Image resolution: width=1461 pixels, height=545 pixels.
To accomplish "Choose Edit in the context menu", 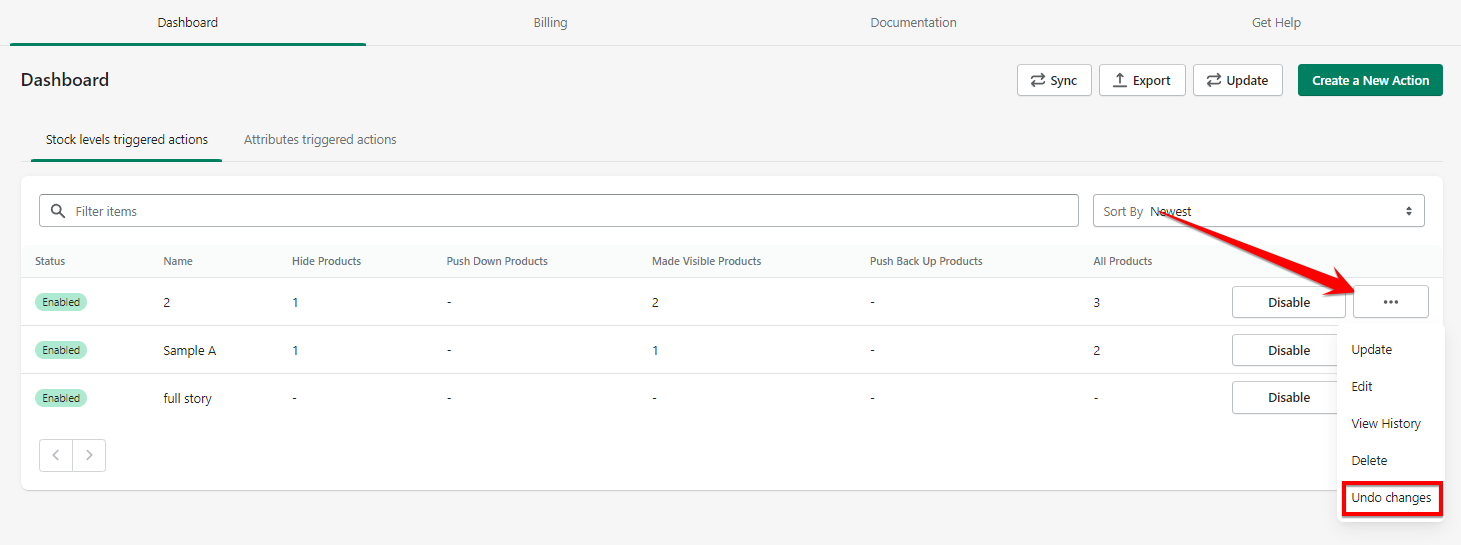I will [x=1362, y=386].
